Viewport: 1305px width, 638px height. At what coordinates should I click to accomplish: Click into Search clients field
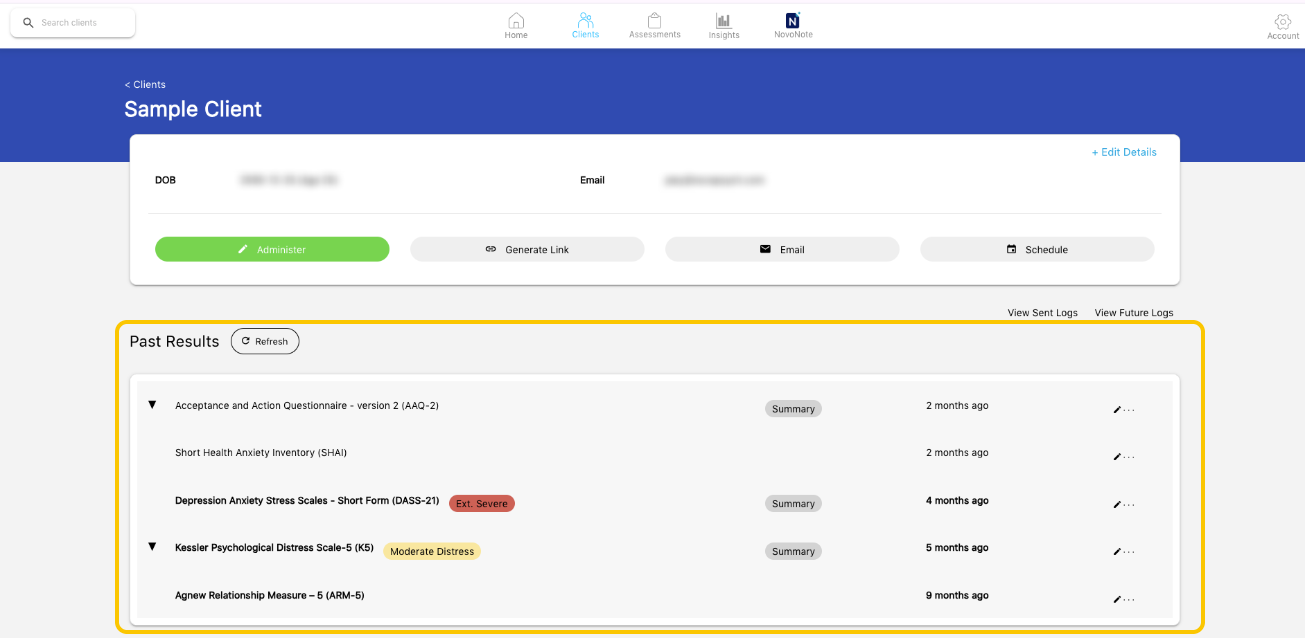click(72, 23)
